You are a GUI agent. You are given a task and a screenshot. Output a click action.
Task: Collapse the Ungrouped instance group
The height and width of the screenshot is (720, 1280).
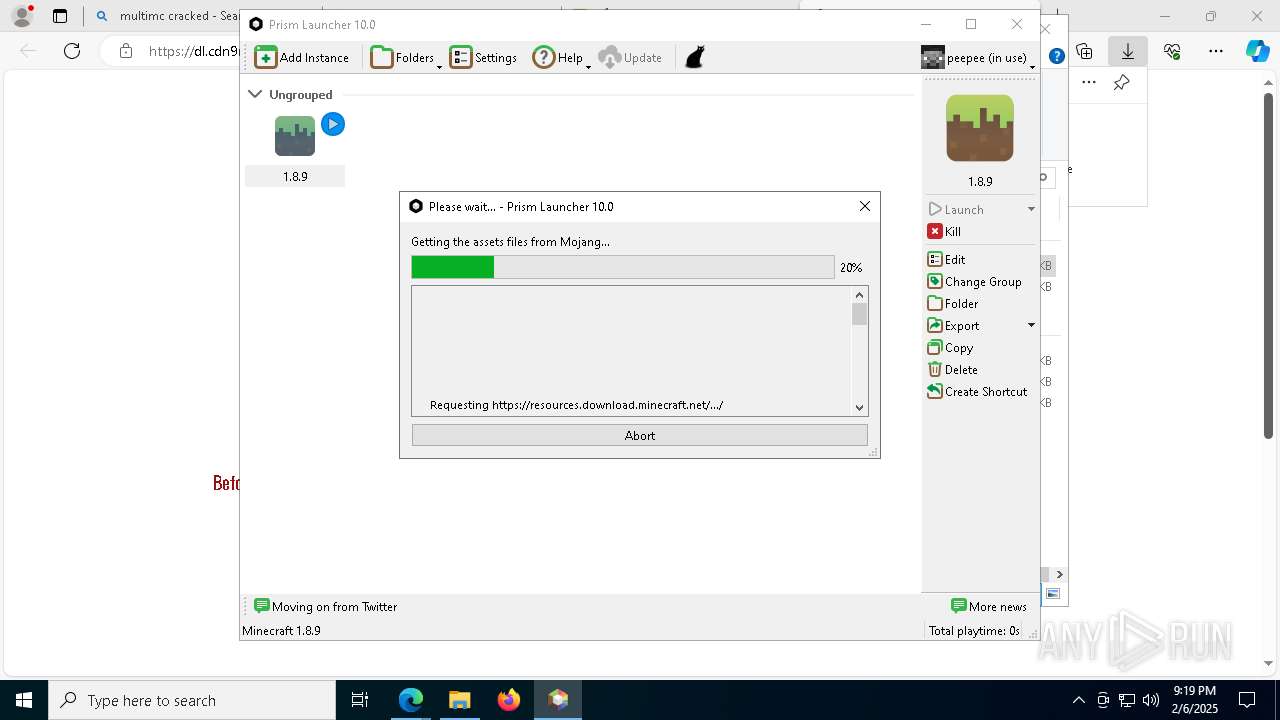(x=255, y=94)
